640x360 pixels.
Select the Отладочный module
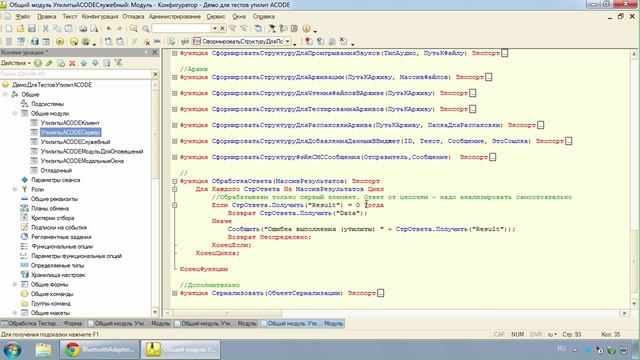[56, 171]
